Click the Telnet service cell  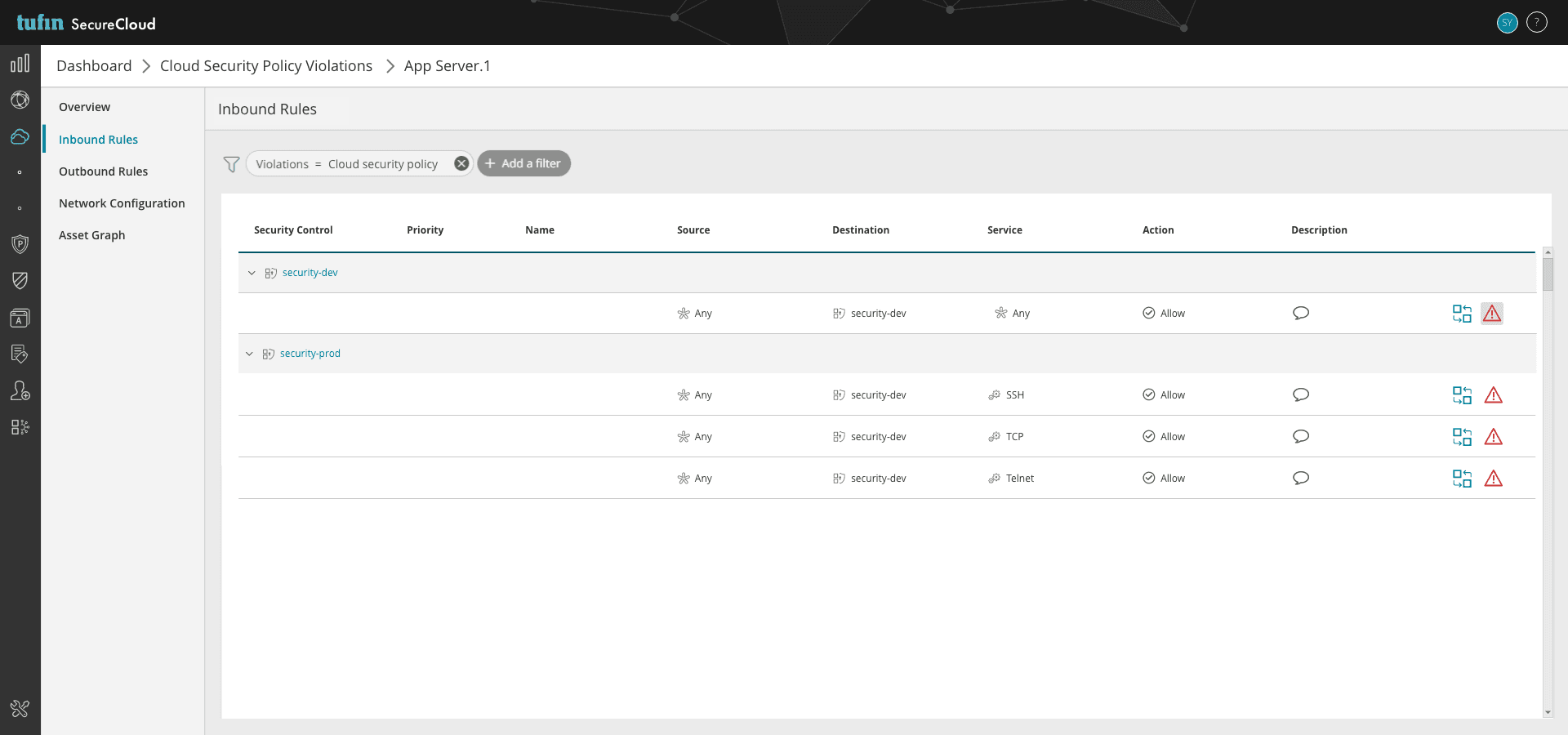point(1011,479)
